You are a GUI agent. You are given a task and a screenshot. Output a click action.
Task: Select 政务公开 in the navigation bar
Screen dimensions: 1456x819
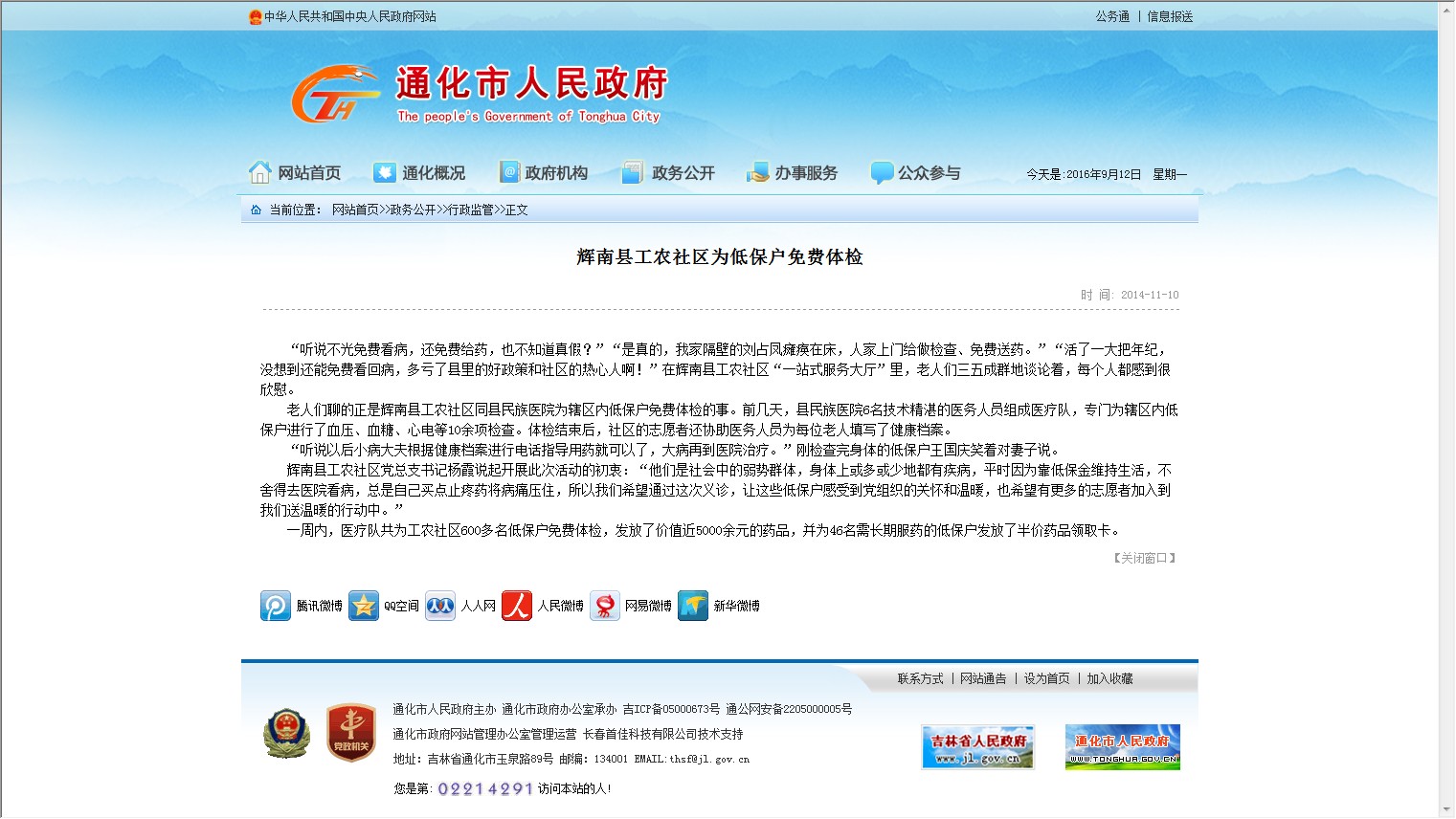click(668, 173)
